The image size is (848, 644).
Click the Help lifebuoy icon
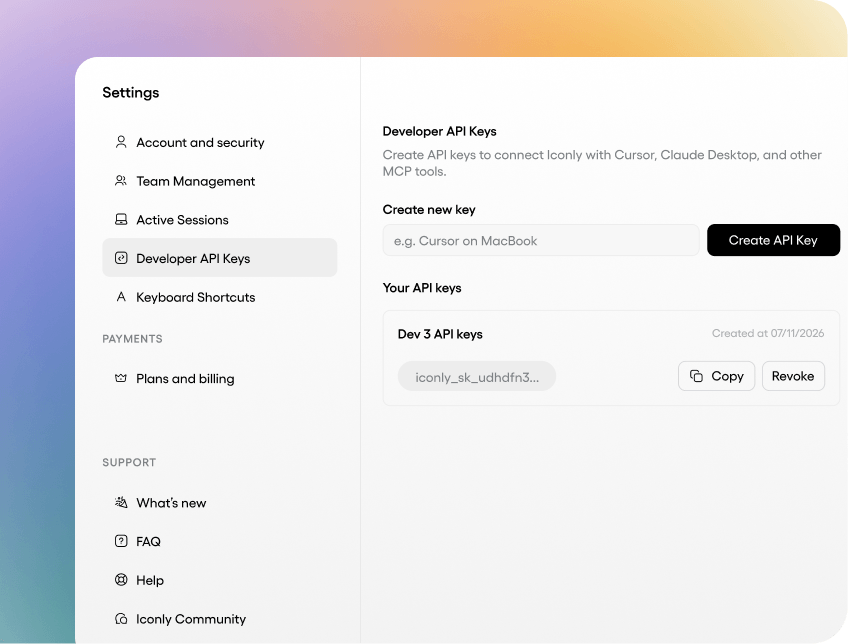point(121,580)
